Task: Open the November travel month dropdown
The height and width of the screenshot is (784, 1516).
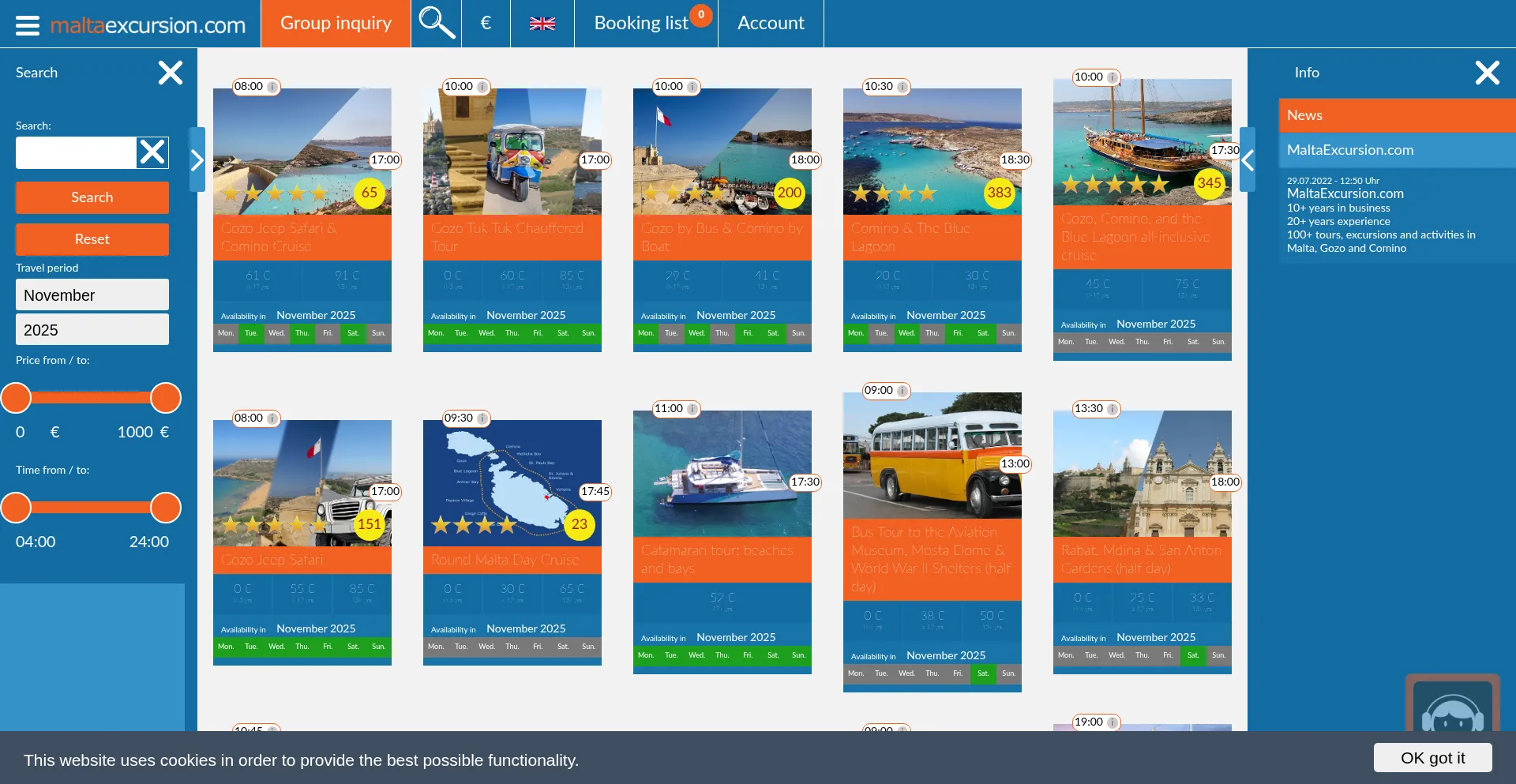Action: point(92,295)
